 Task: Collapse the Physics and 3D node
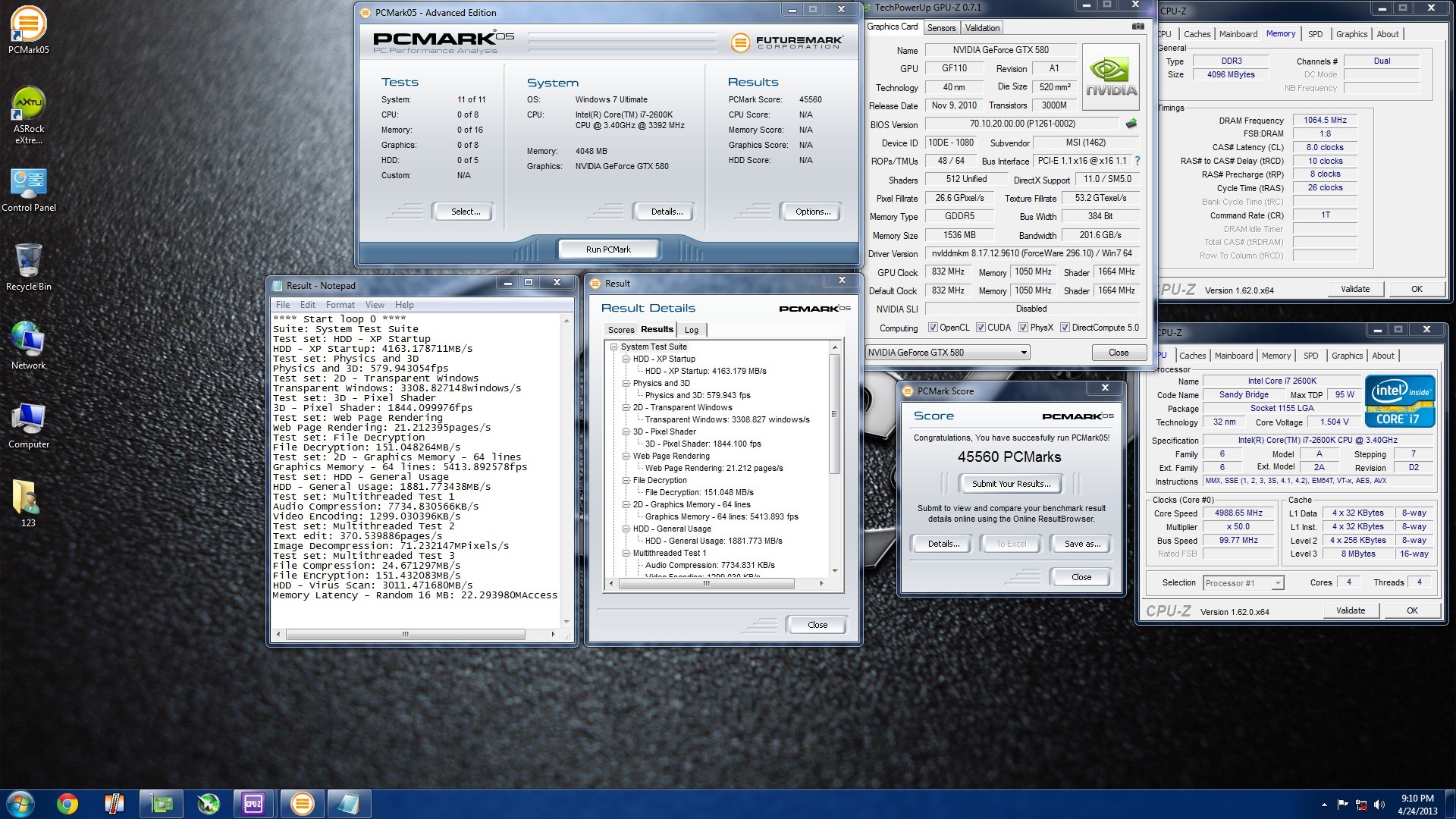pyautogui.click(x=626, y=383)
